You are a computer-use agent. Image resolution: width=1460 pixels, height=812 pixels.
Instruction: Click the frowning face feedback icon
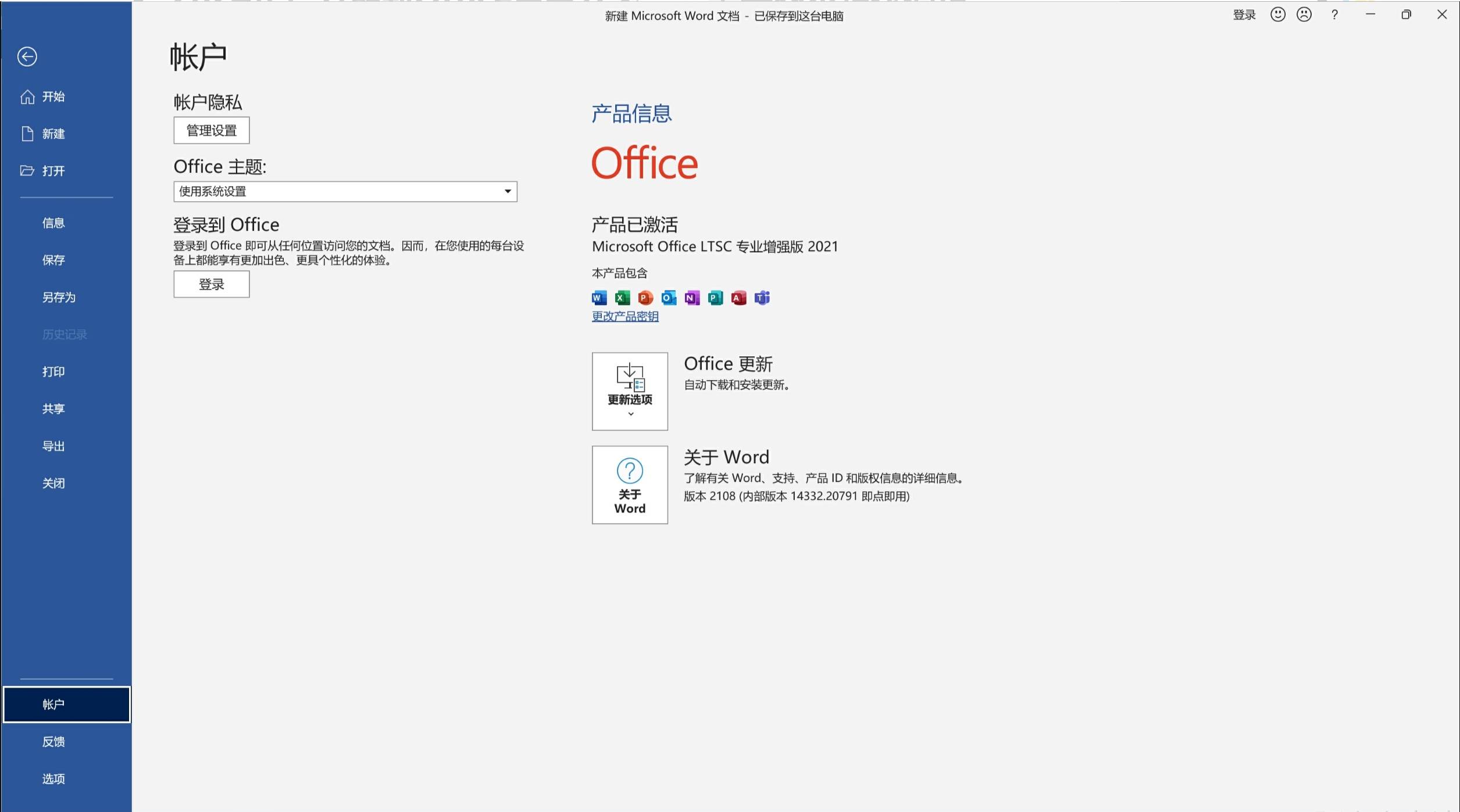click(1304, 15)
